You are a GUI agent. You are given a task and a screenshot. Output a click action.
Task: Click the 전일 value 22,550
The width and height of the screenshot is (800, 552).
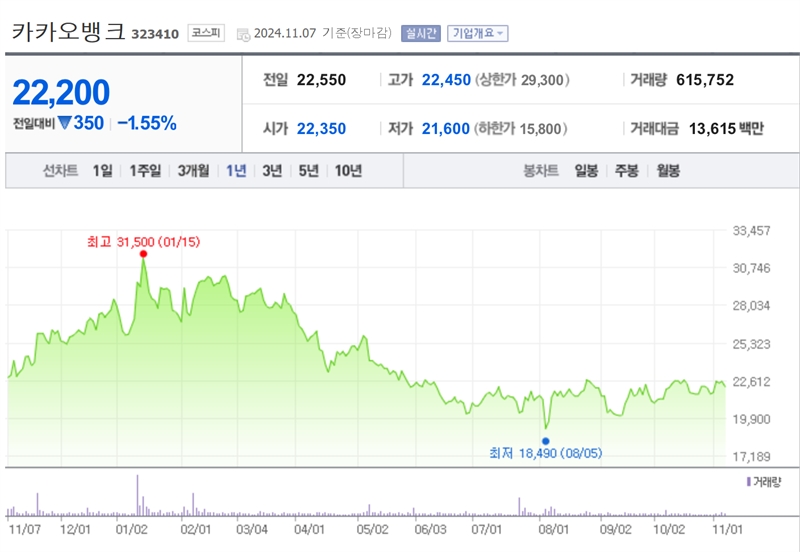321,80
